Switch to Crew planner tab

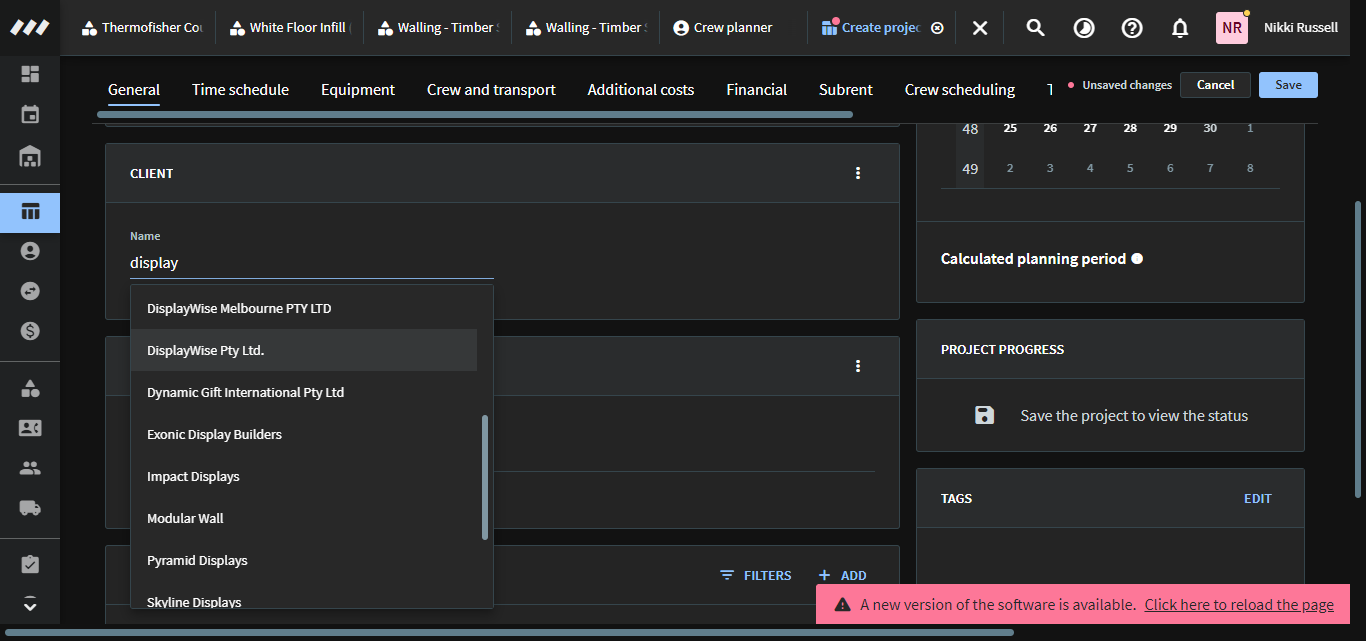723,28
